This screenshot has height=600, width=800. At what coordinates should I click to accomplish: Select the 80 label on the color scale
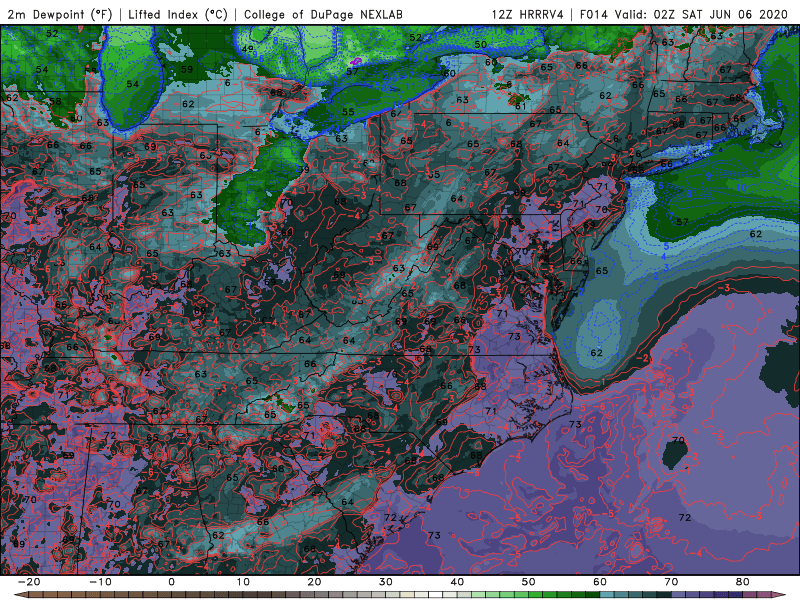(x=743, y=582)
